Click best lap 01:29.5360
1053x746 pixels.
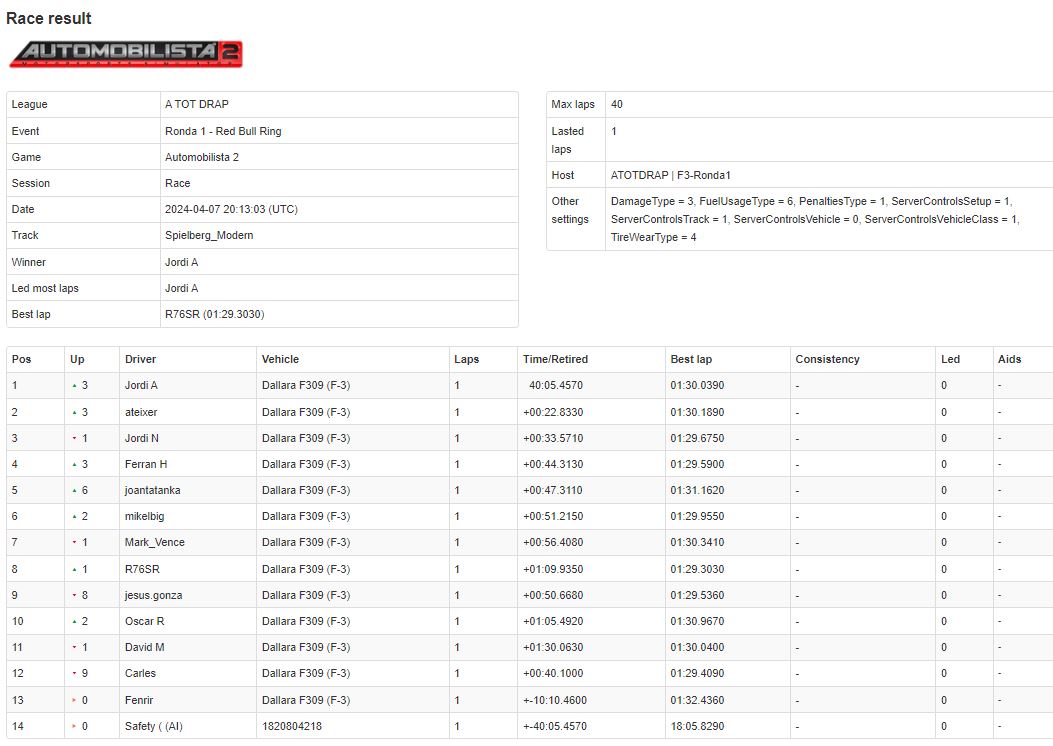[697, 595]
